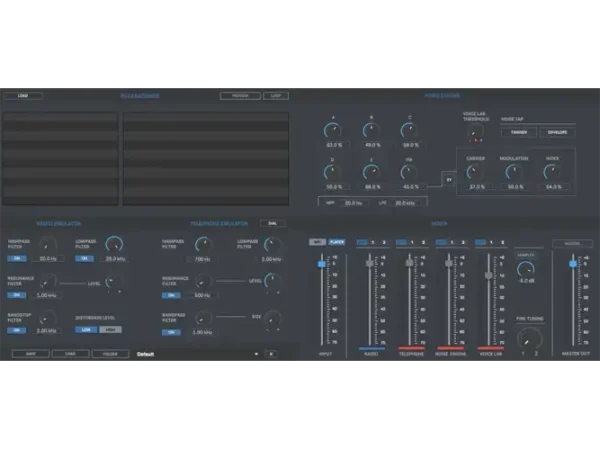Click the preset Load button in the bottom bar
600x450 pixels.
(70, 354)
